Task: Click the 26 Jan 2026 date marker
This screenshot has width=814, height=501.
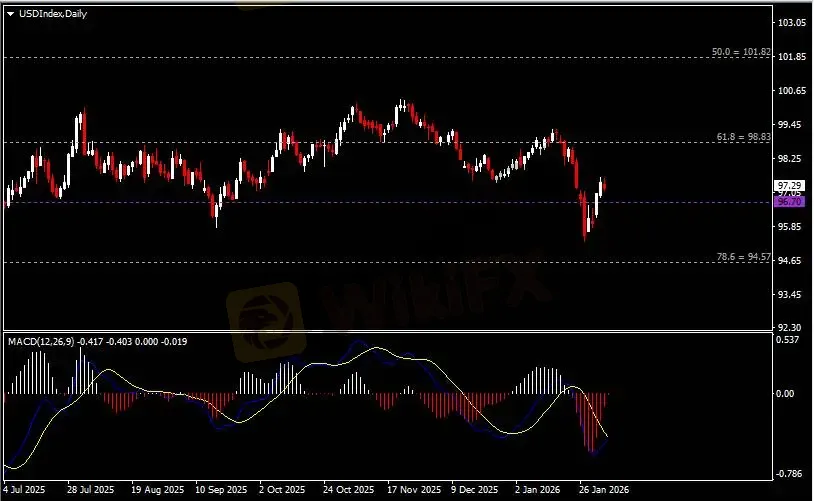Action: (x=600, y=491)
